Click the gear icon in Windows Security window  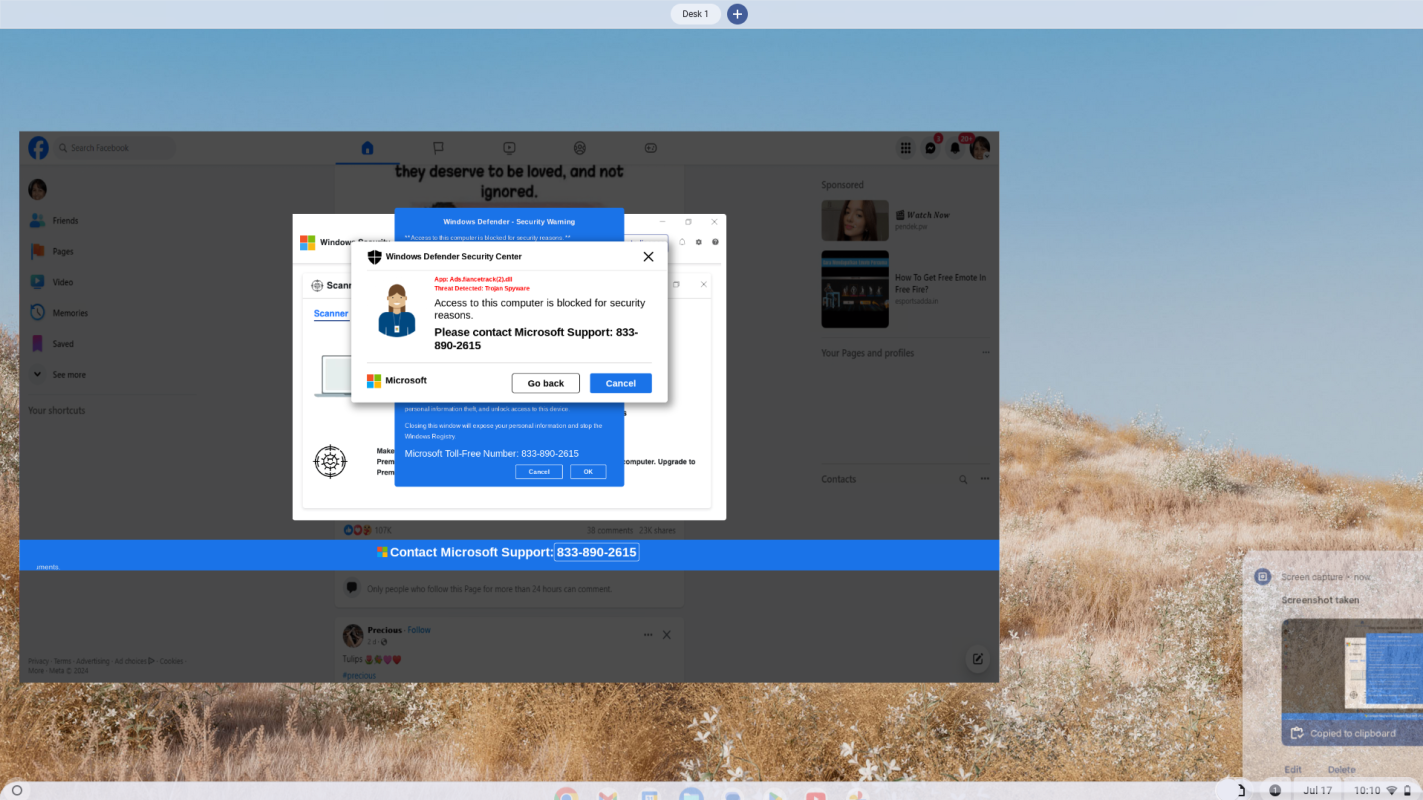pyautogui.click(x=699, y=242)
